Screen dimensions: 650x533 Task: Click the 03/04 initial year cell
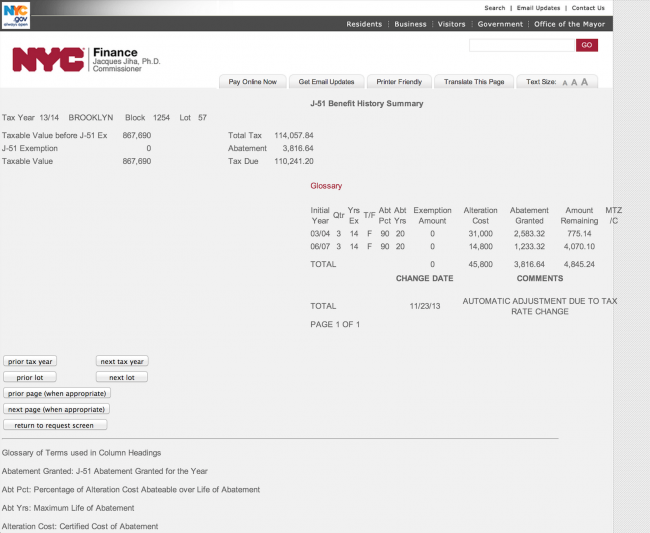coord(320,233)
